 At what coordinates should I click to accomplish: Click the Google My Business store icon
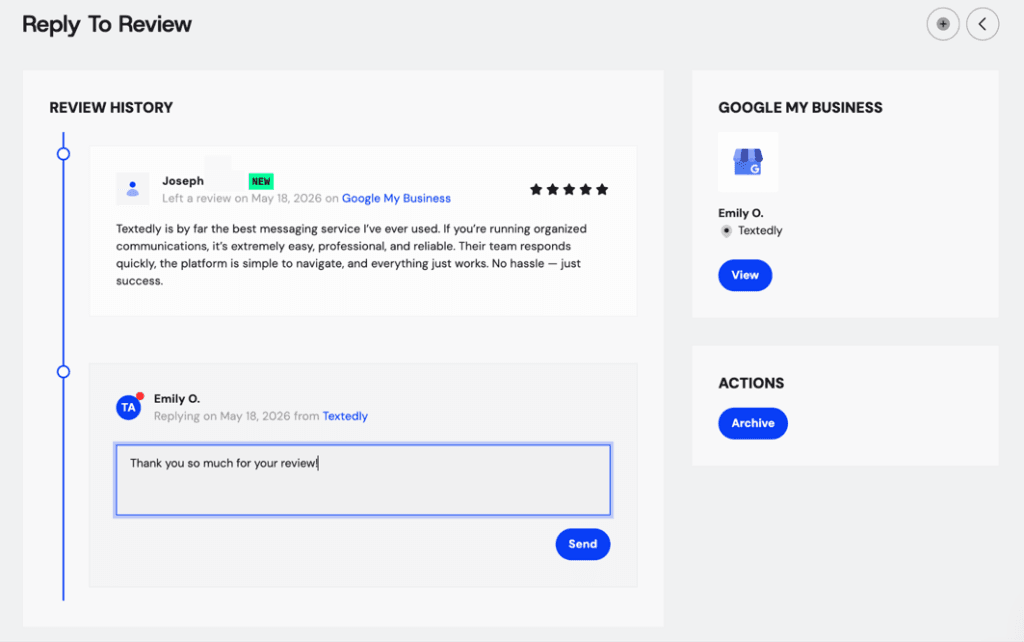[x=748, y=162]
